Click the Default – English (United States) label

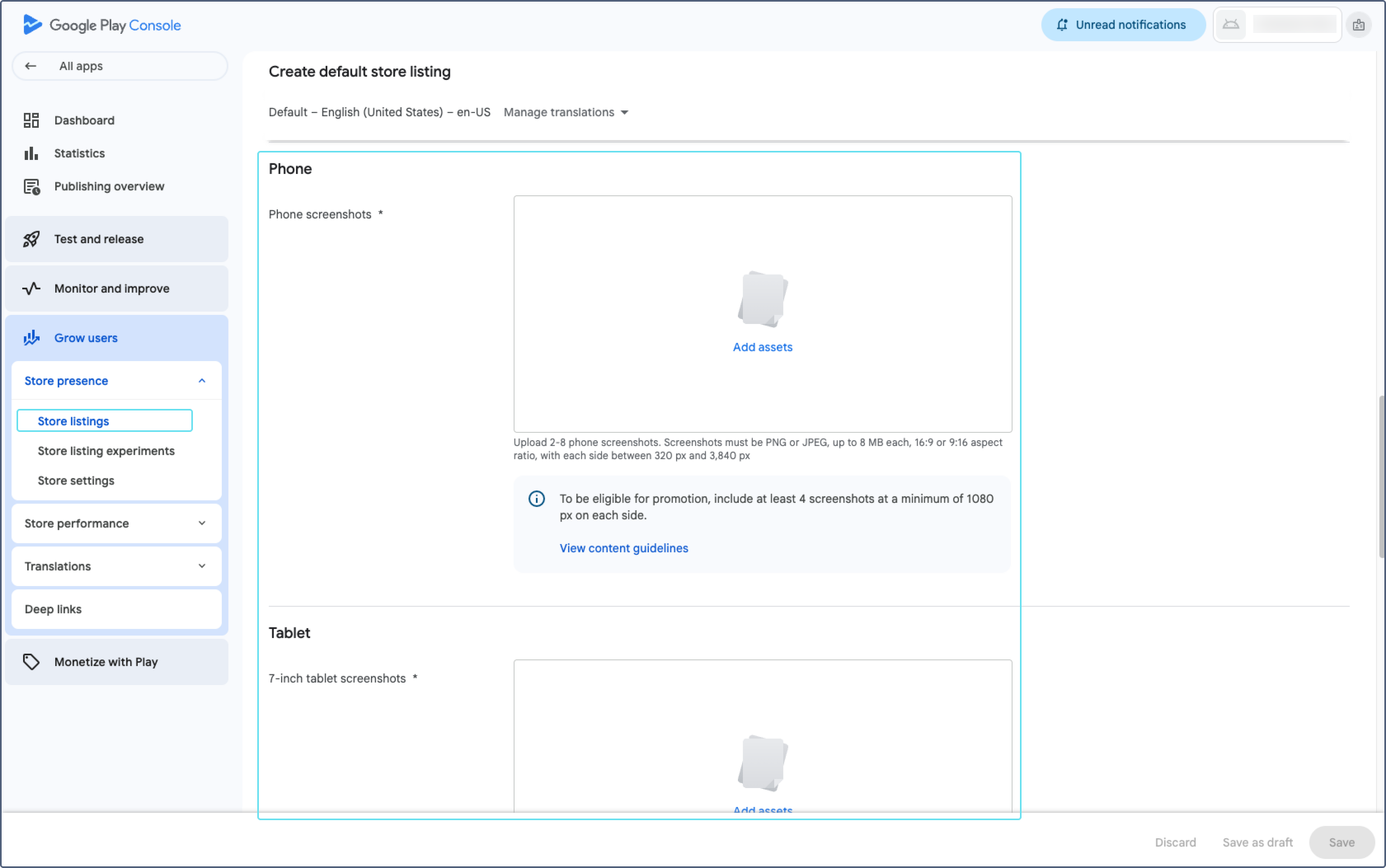(379, 112)
